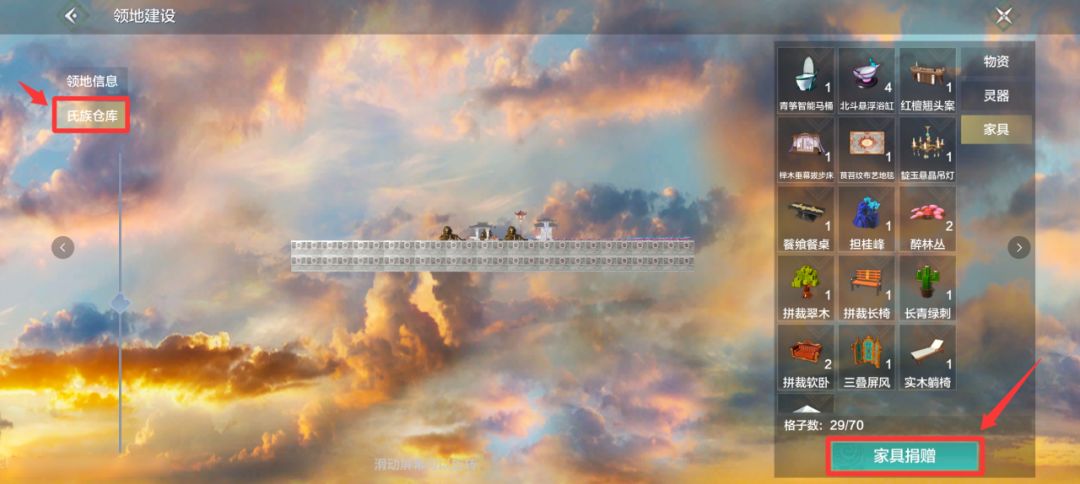Pick the 拼裁软卧 sofa item
1080x484 pixels.
click(805, 357)
